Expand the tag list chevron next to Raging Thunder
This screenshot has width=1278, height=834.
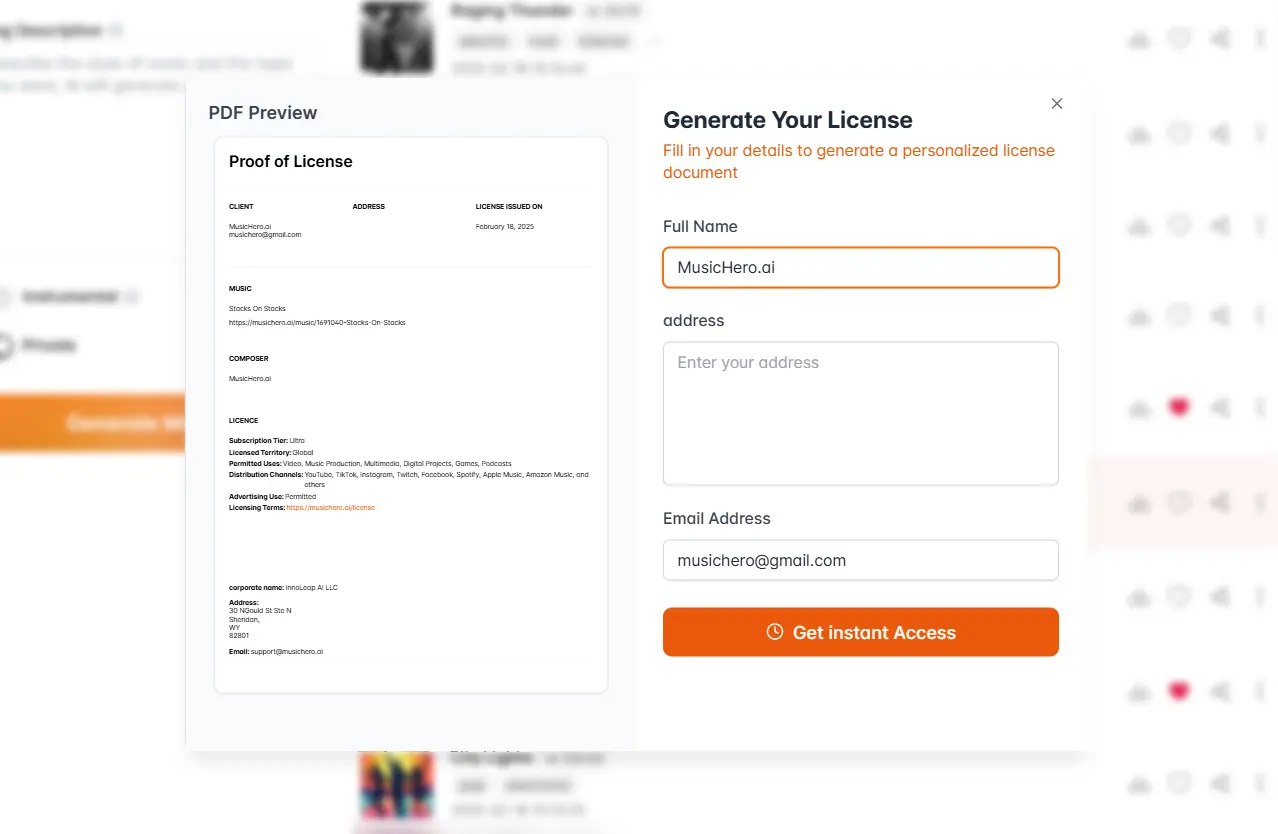pyautogui.click(x=654, y=41)
